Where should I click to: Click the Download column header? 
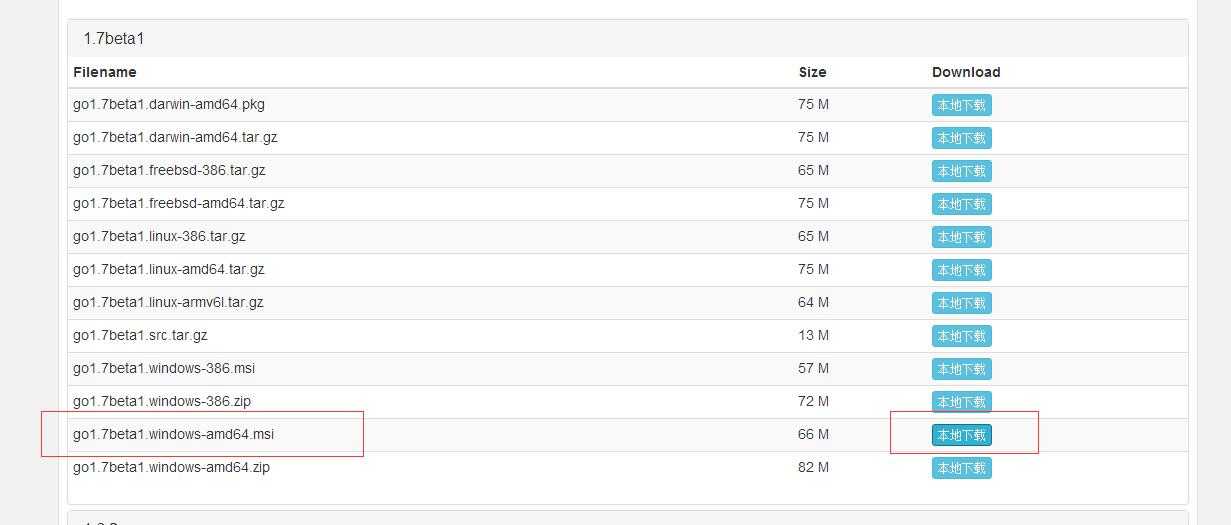point(966,72)
